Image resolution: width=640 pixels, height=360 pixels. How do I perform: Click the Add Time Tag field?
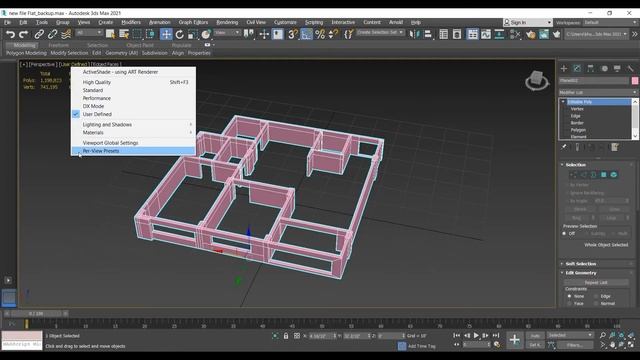pyautogui.click(x=421, y=346)
